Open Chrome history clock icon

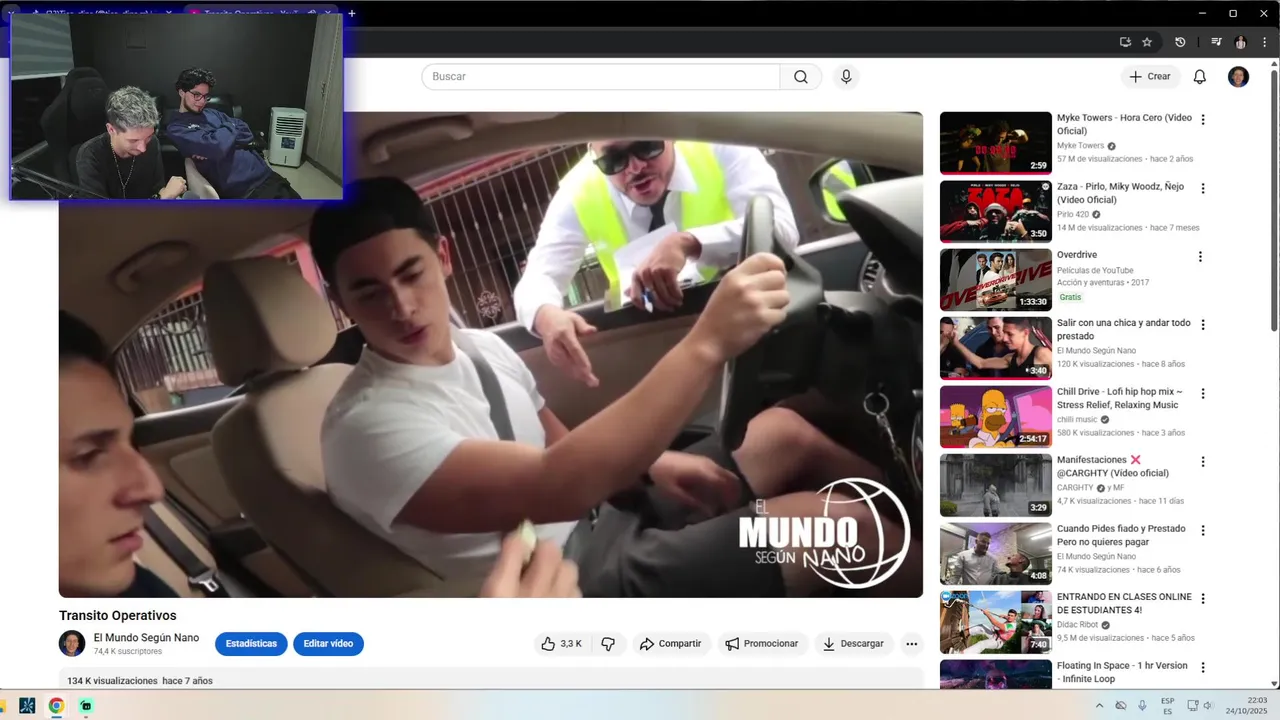tap(1180, 42)
